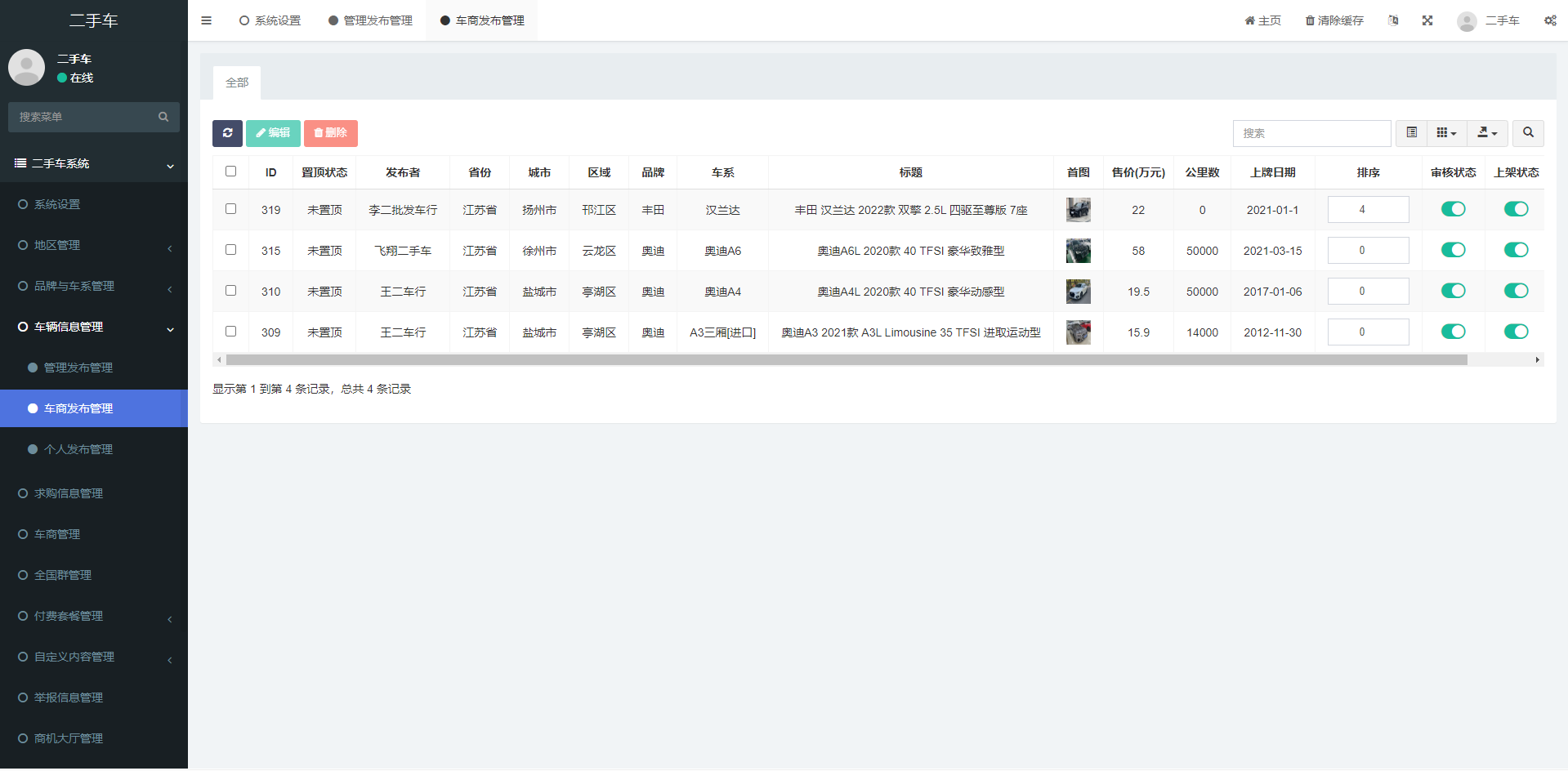Toggle 上架状态 switch for row 310

tap(1516, 291)
